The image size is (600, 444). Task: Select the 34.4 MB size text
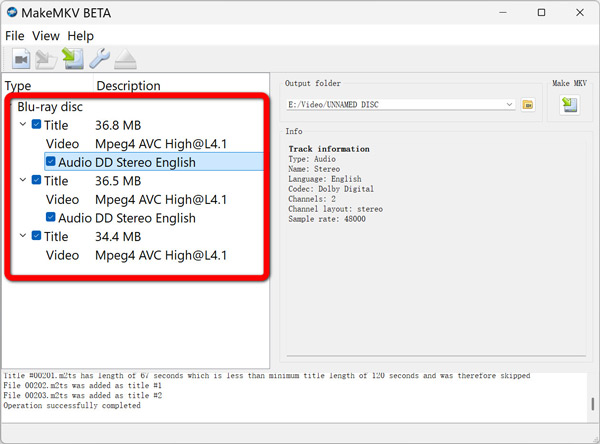coord(118,237)
